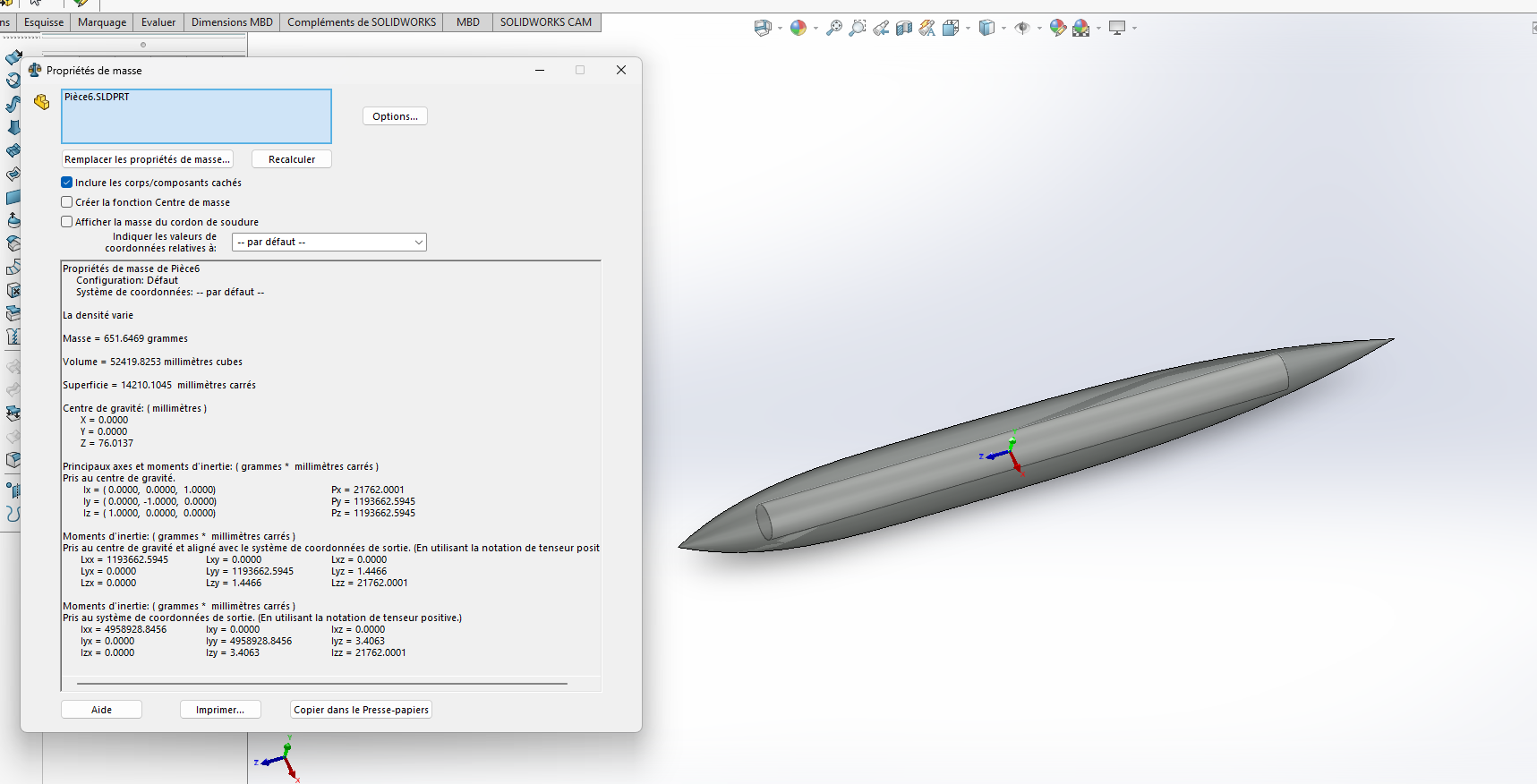Click the 'Volume = 52419.8253' line
This screenshot has height=784, width=1537.
click(152, 362)
